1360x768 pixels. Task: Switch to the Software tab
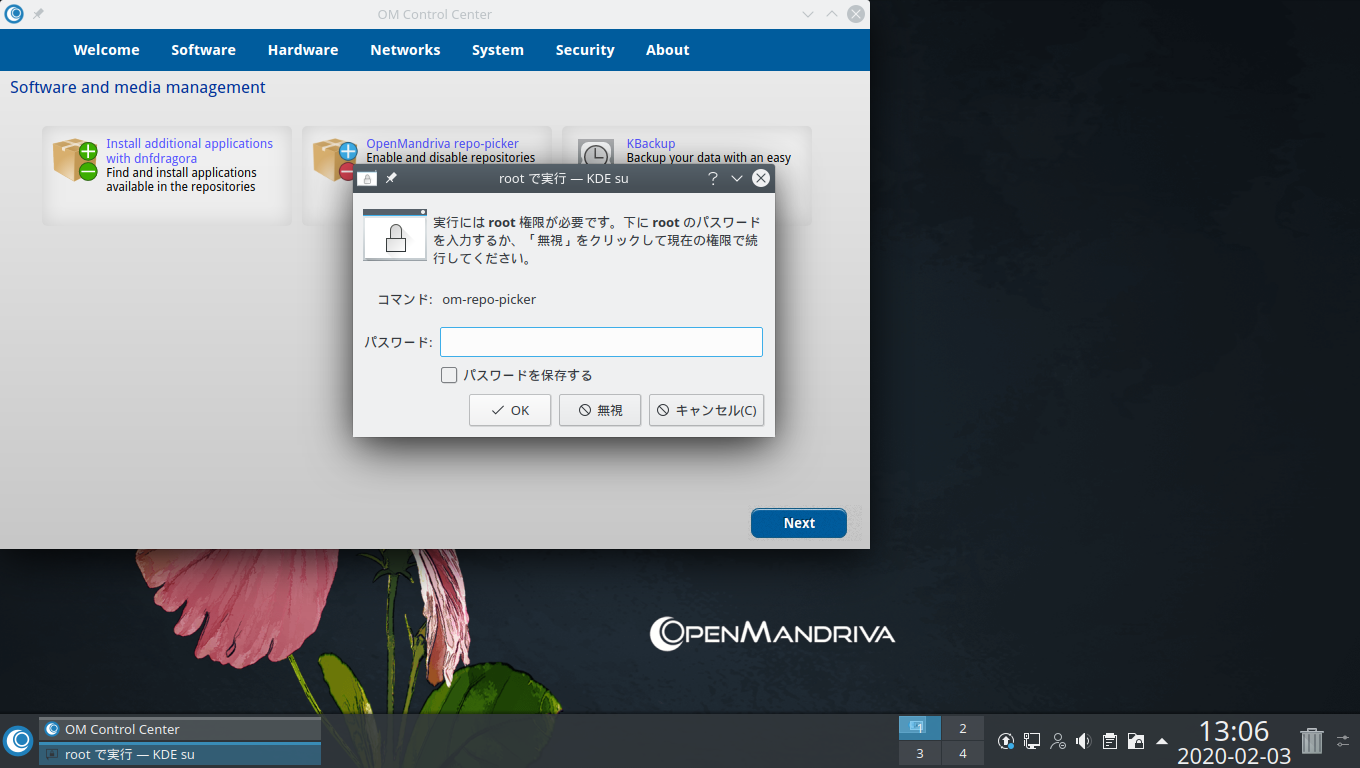203,50
